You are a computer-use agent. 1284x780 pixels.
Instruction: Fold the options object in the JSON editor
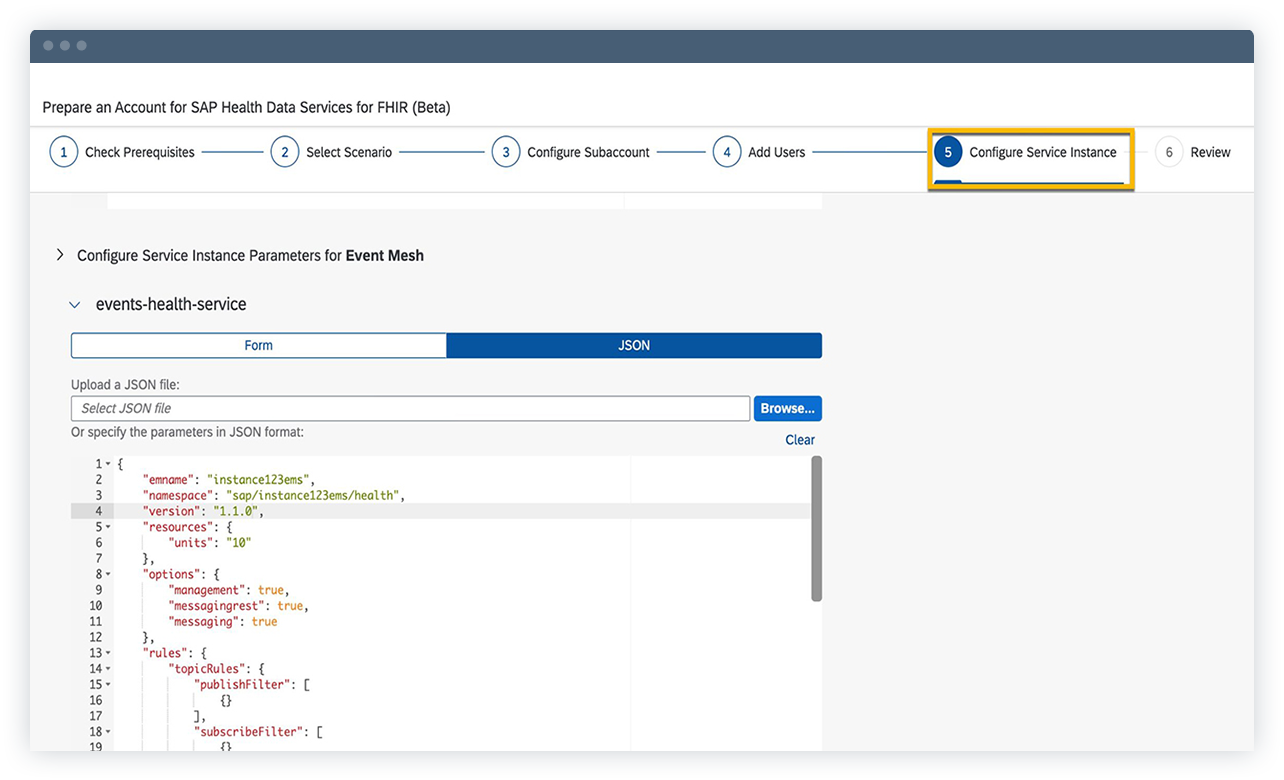tap(106, 573)
